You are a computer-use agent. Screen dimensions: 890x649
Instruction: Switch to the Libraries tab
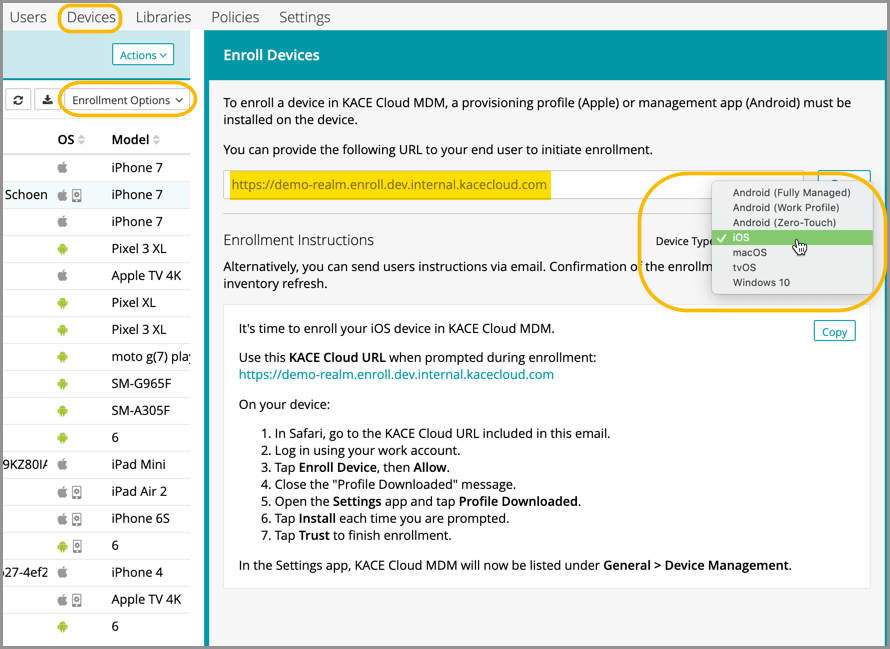[163, 17]
